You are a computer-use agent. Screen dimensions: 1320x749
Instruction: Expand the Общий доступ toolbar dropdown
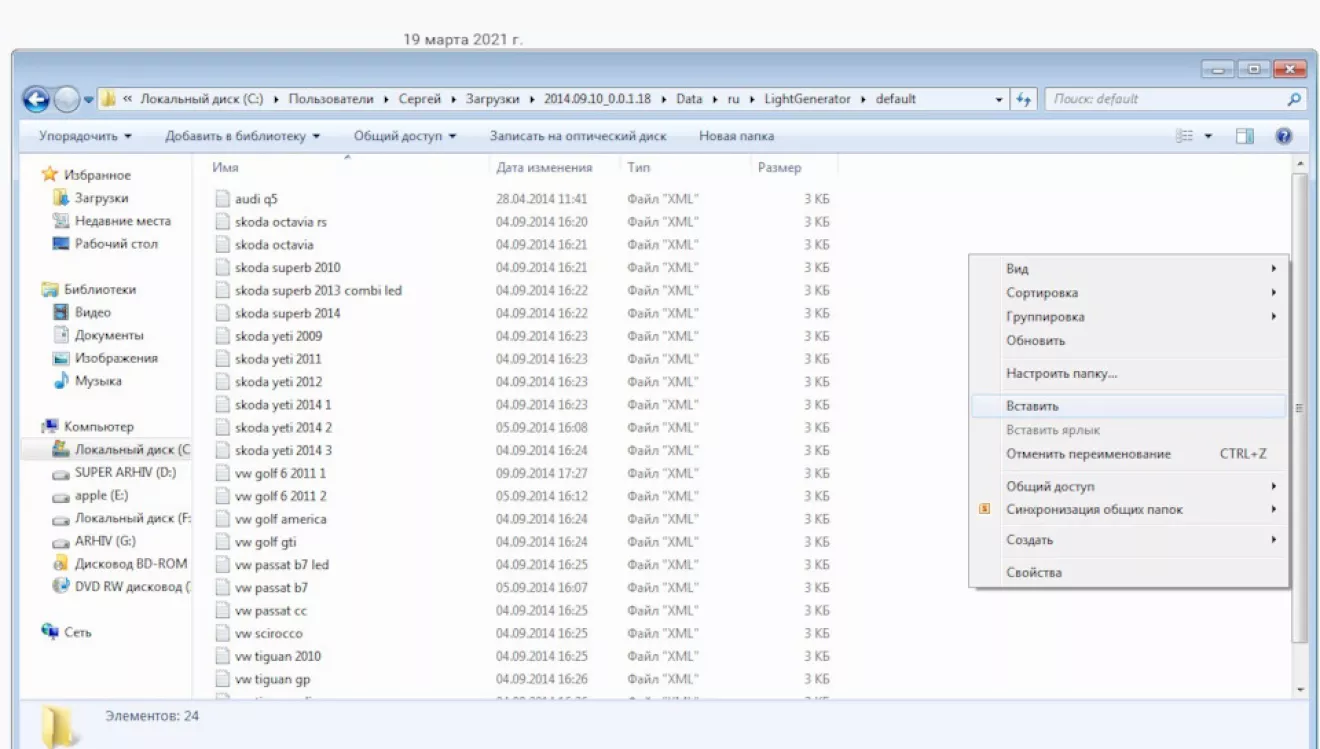pos(404,136)
